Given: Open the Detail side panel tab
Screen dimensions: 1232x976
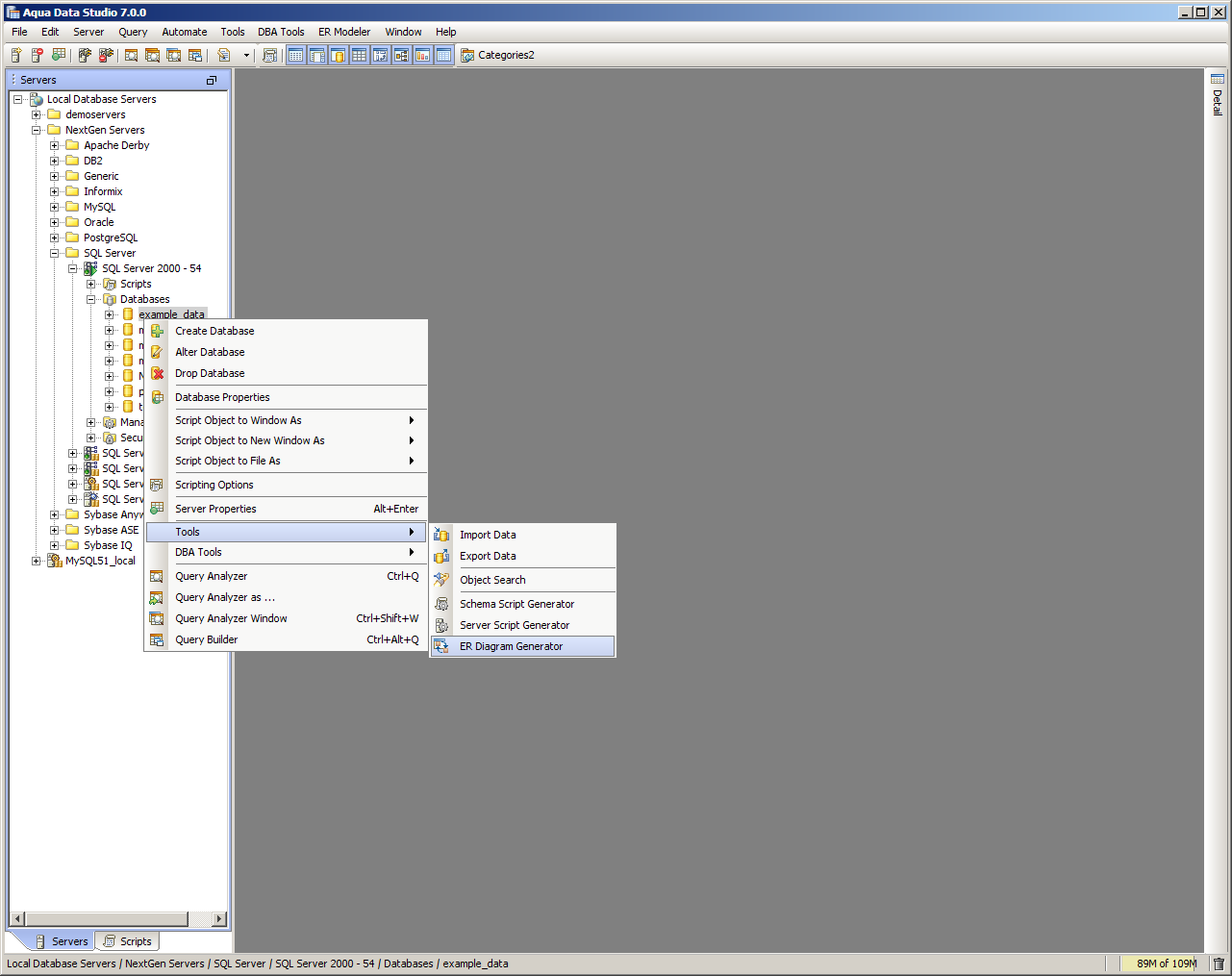Looking at the screenshot, I should [x=1218, y=95].
